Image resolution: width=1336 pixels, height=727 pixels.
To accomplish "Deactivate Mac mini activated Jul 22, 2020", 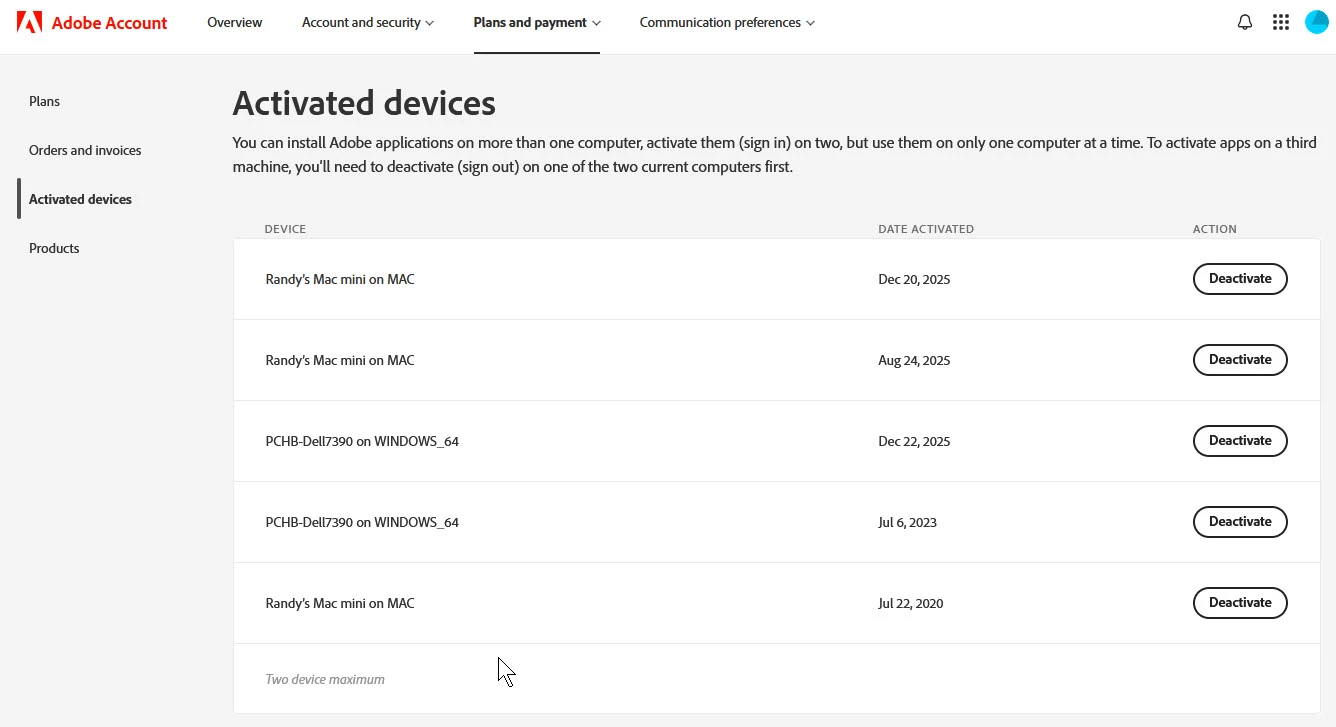I will 1240,603.
